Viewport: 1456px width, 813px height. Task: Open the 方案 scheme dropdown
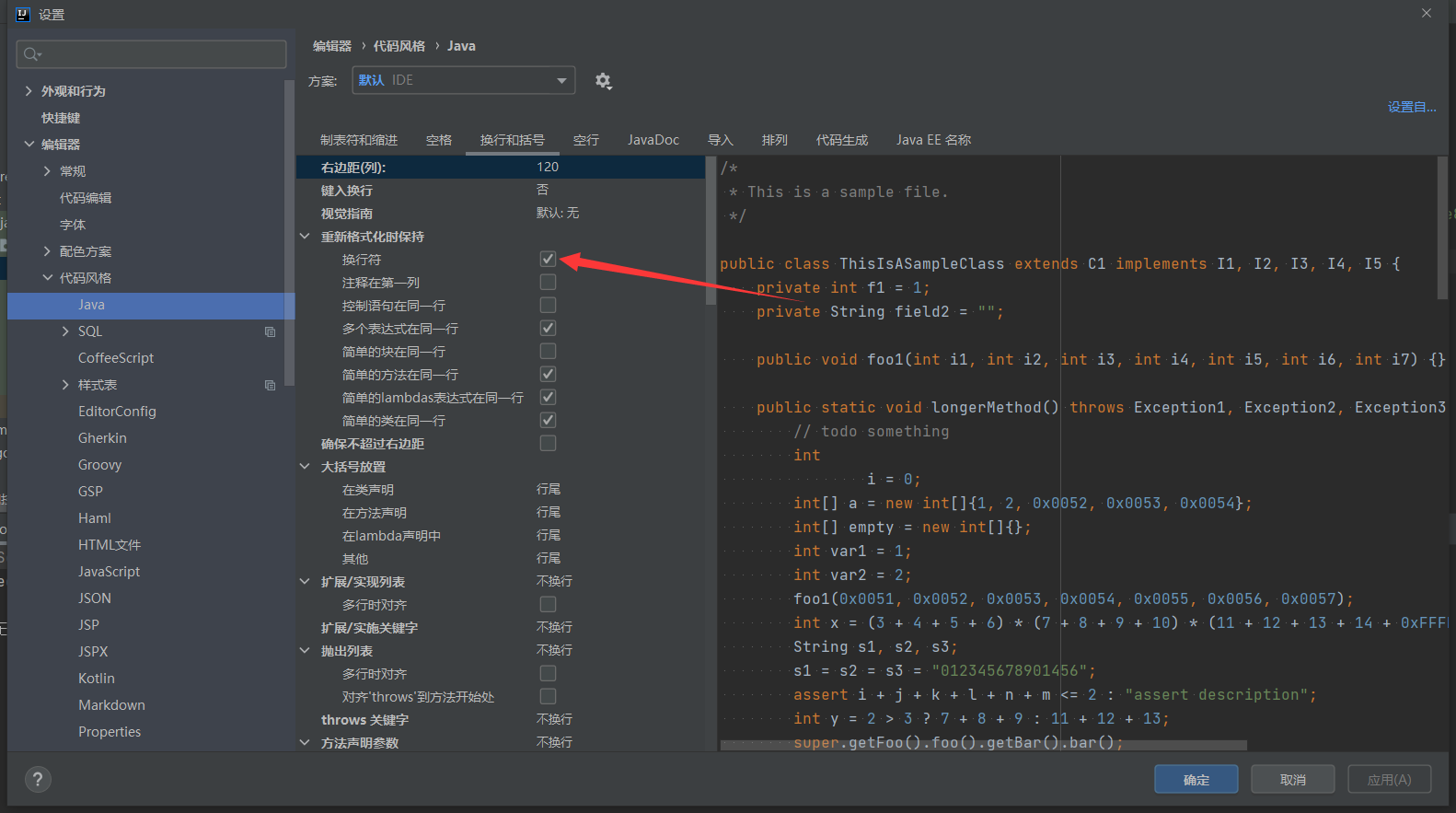coord(464,80)
